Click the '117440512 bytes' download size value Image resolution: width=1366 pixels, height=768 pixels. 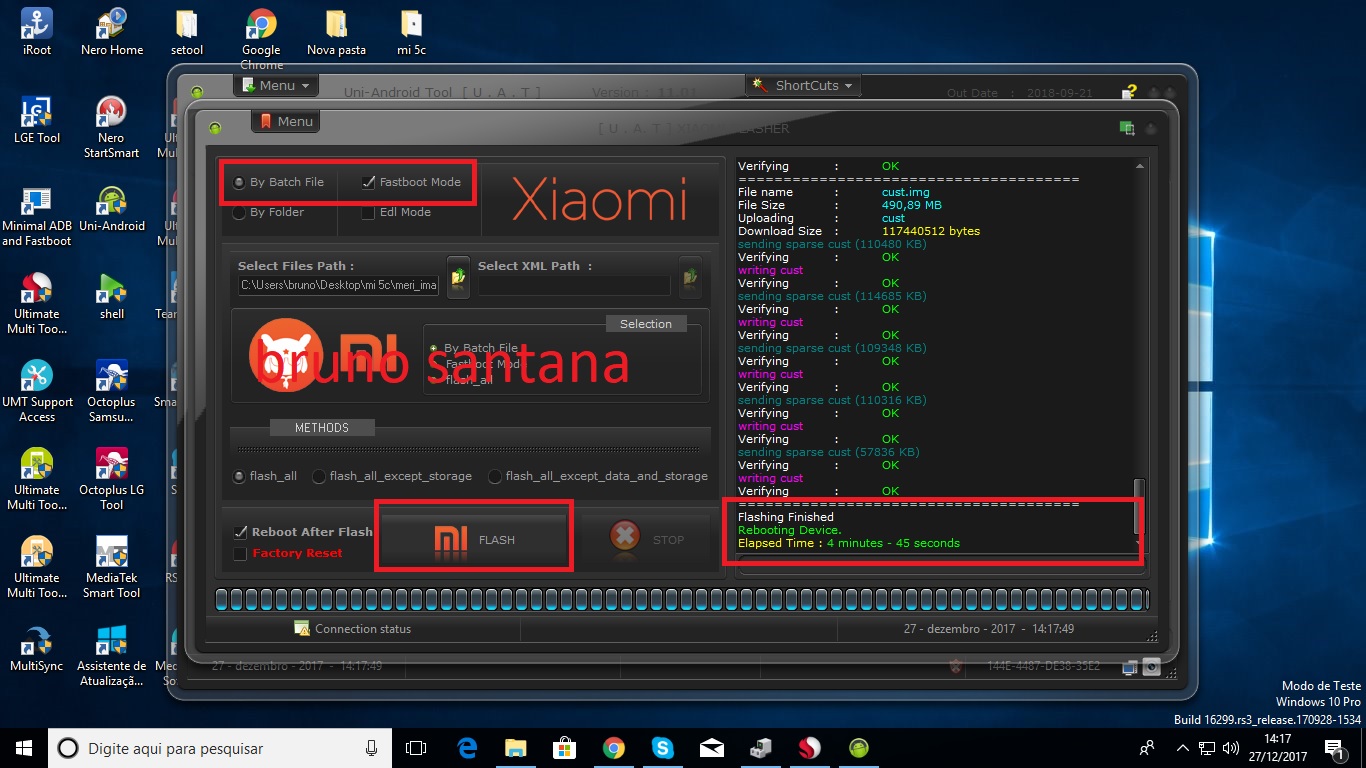pos(931,231)
